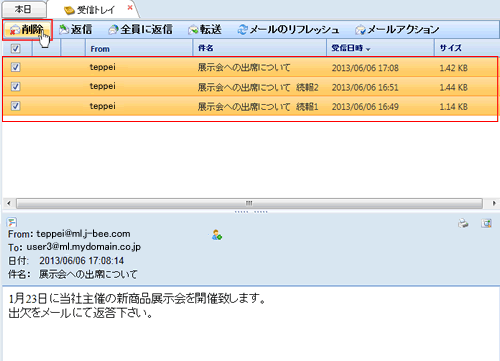
Task: Switch to the 本日 tab
Action: click(x=23, y=9)
